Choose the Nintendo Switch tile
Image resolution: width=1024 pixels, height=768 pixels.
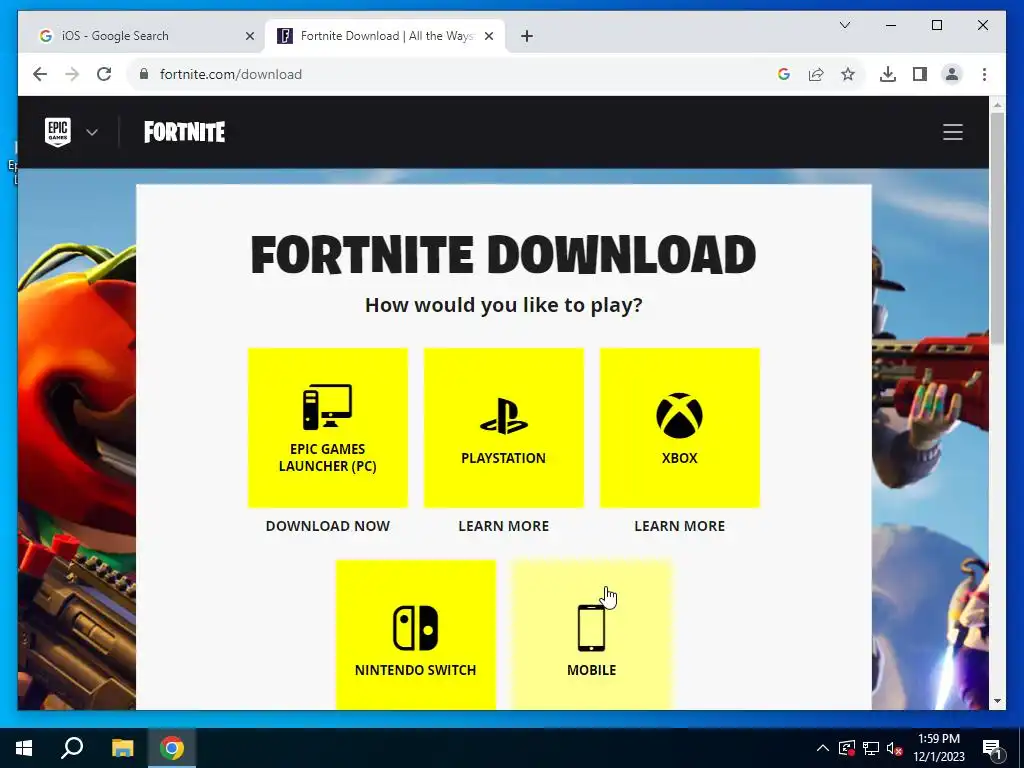[416, 634]
